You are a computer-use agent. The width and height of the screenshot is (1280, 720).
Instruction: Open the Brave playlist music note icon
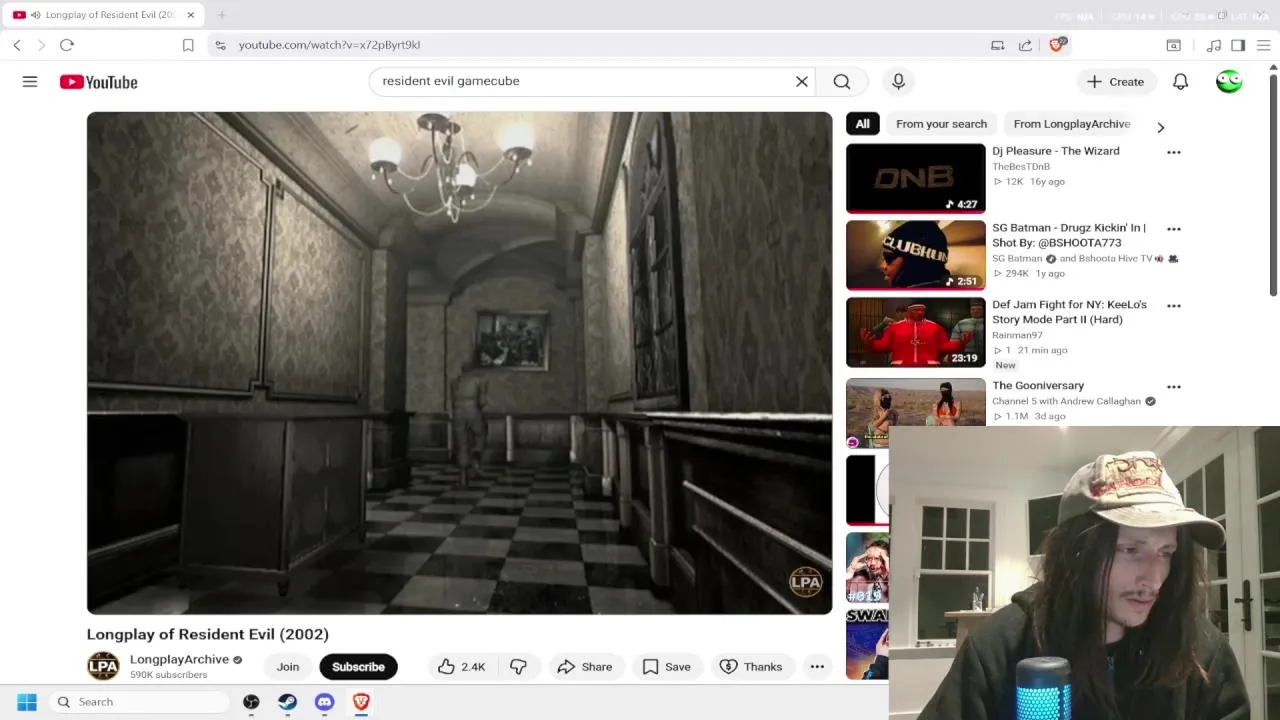[x=1214, y=45]
